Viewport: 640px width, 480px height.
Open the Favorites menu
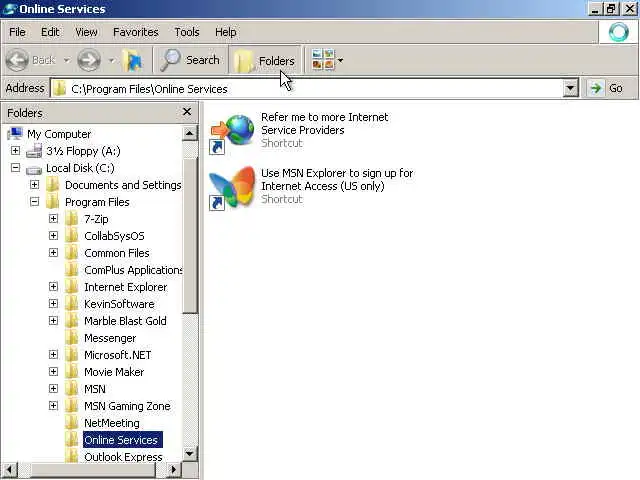pos(136,32)
